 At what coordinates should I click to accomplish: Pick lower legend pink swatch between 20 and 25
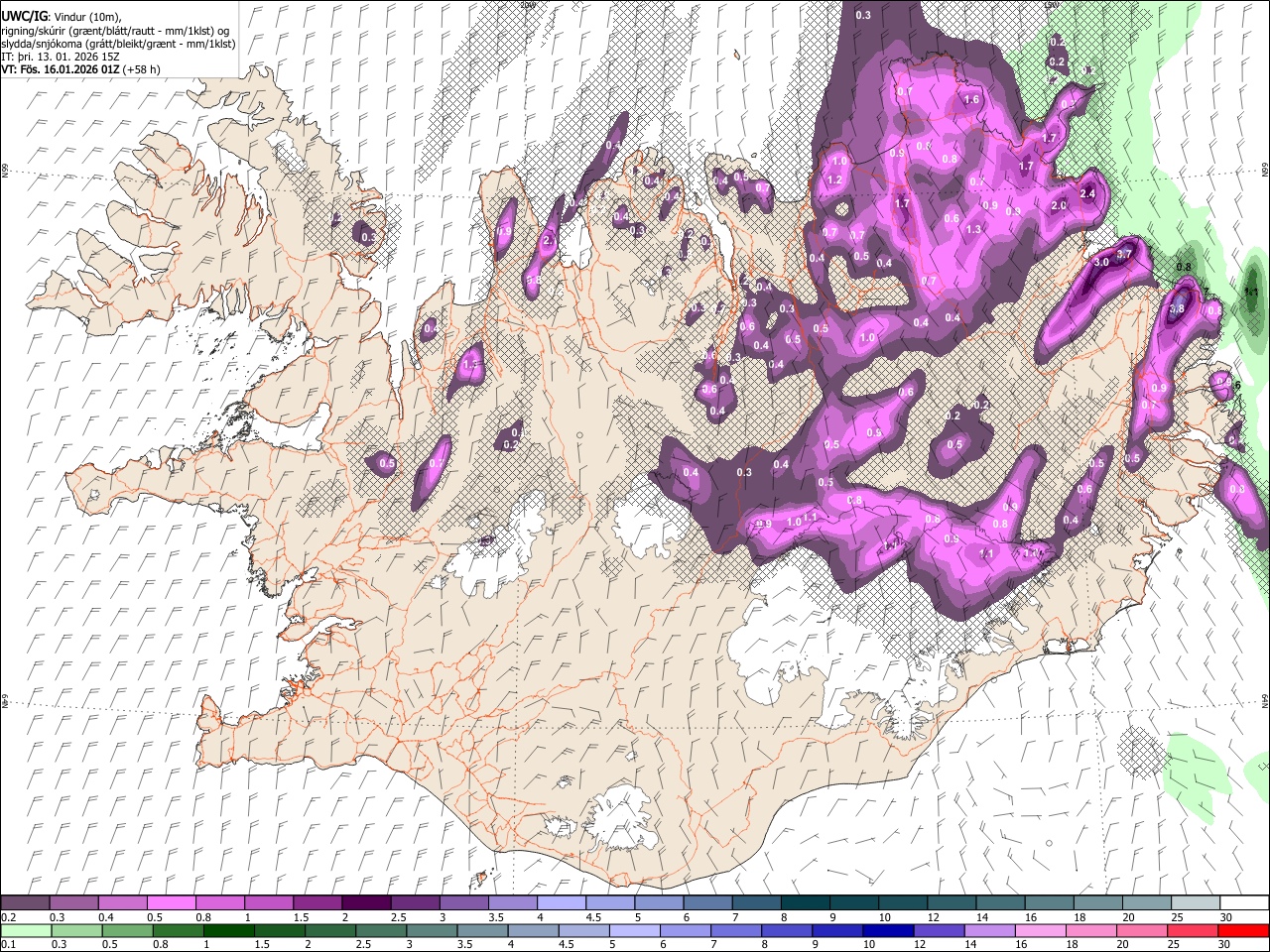pos(1142,931)
